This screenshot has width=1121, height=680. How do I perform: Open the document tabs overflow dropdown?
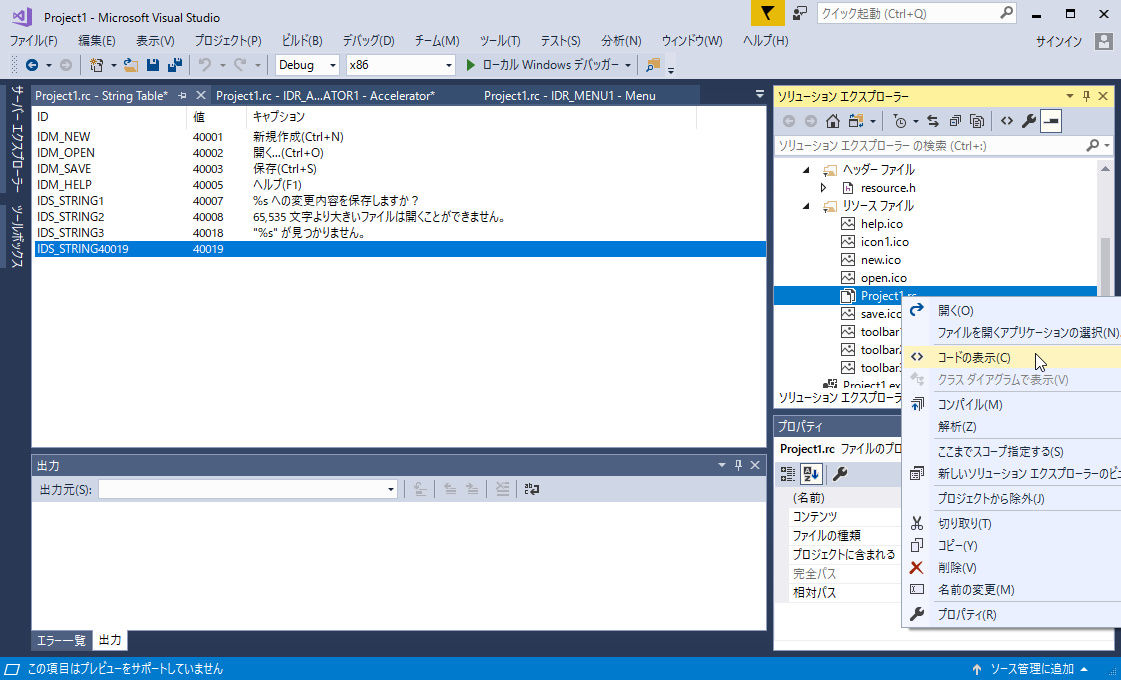[x=759, y=94]
